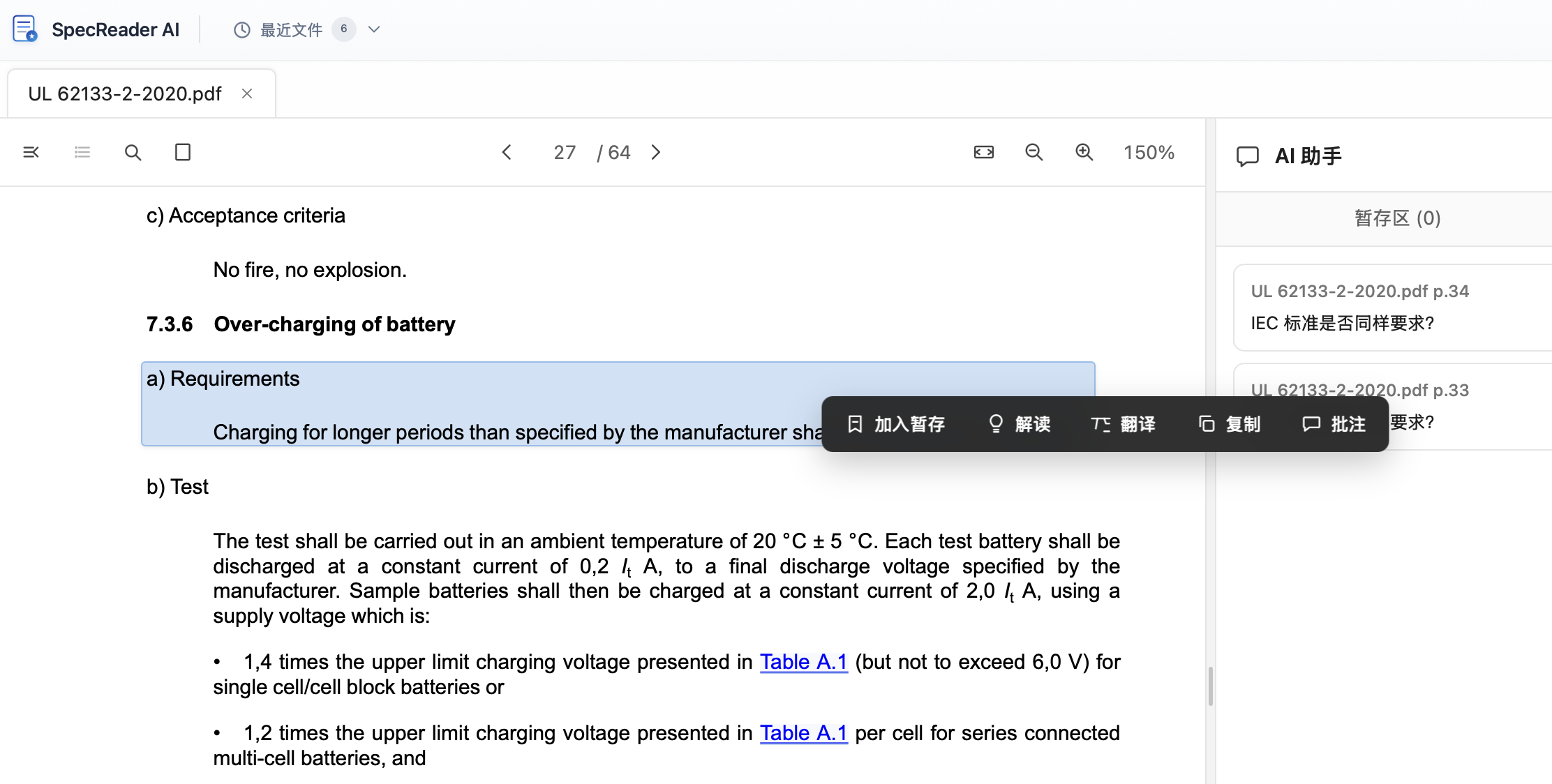
Task: Click 翻译 to translate selection
Action: tap(1124, 424)
